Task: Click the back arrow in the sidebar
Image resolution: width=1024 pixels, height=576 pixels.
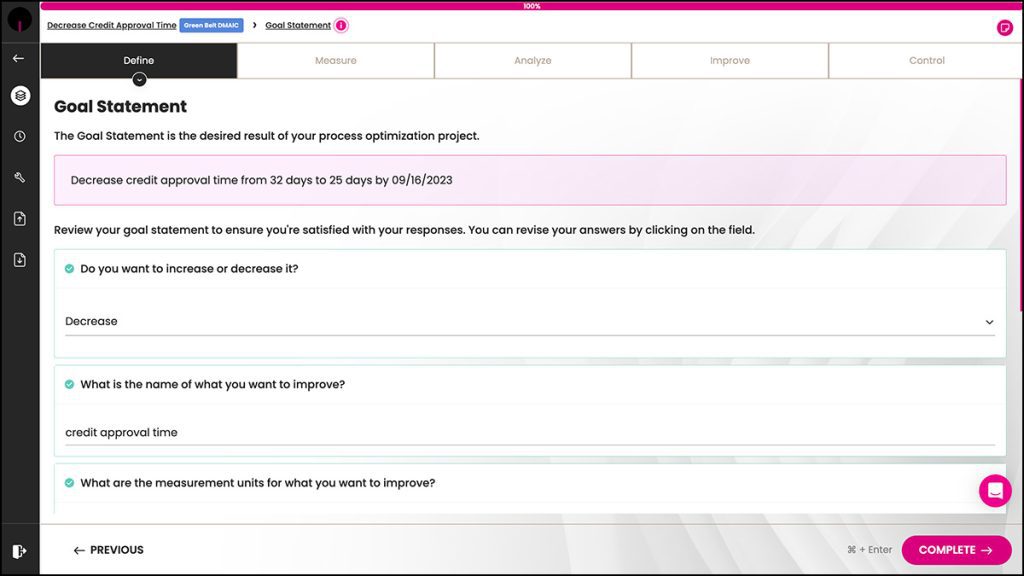Action: [x=19, y=58]
